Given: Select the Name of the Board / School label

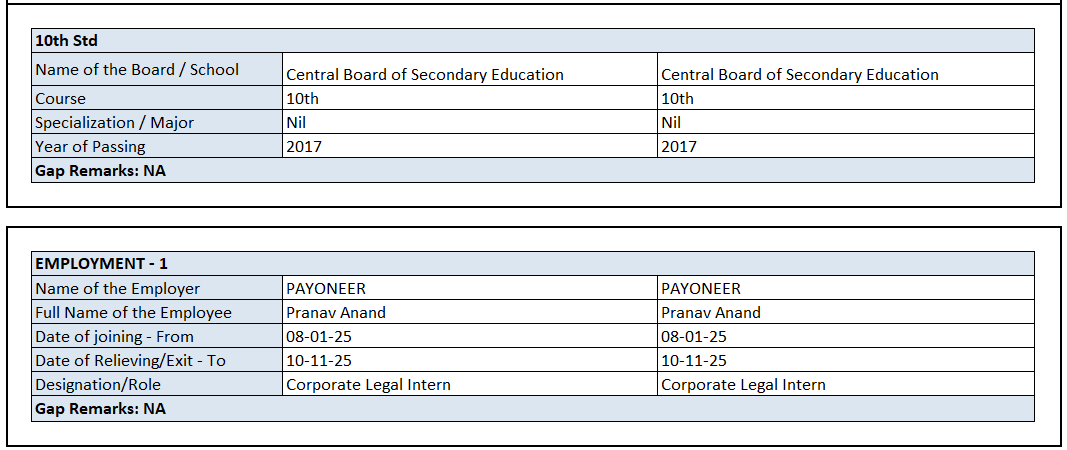Looking at the screenshot, I should click(x=137, y=70).
